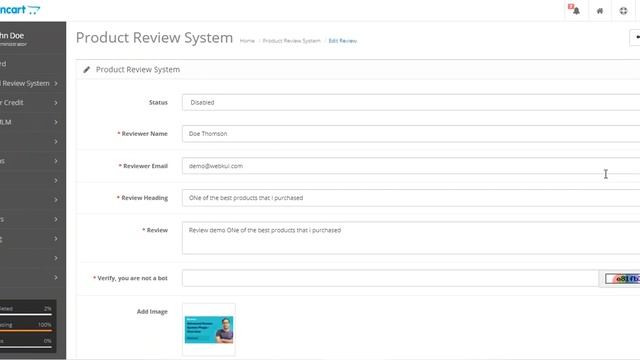Click the pencil icon beside panel title
Screen dimensions: 640x360
pyautogui.click(x=87, y=70)
